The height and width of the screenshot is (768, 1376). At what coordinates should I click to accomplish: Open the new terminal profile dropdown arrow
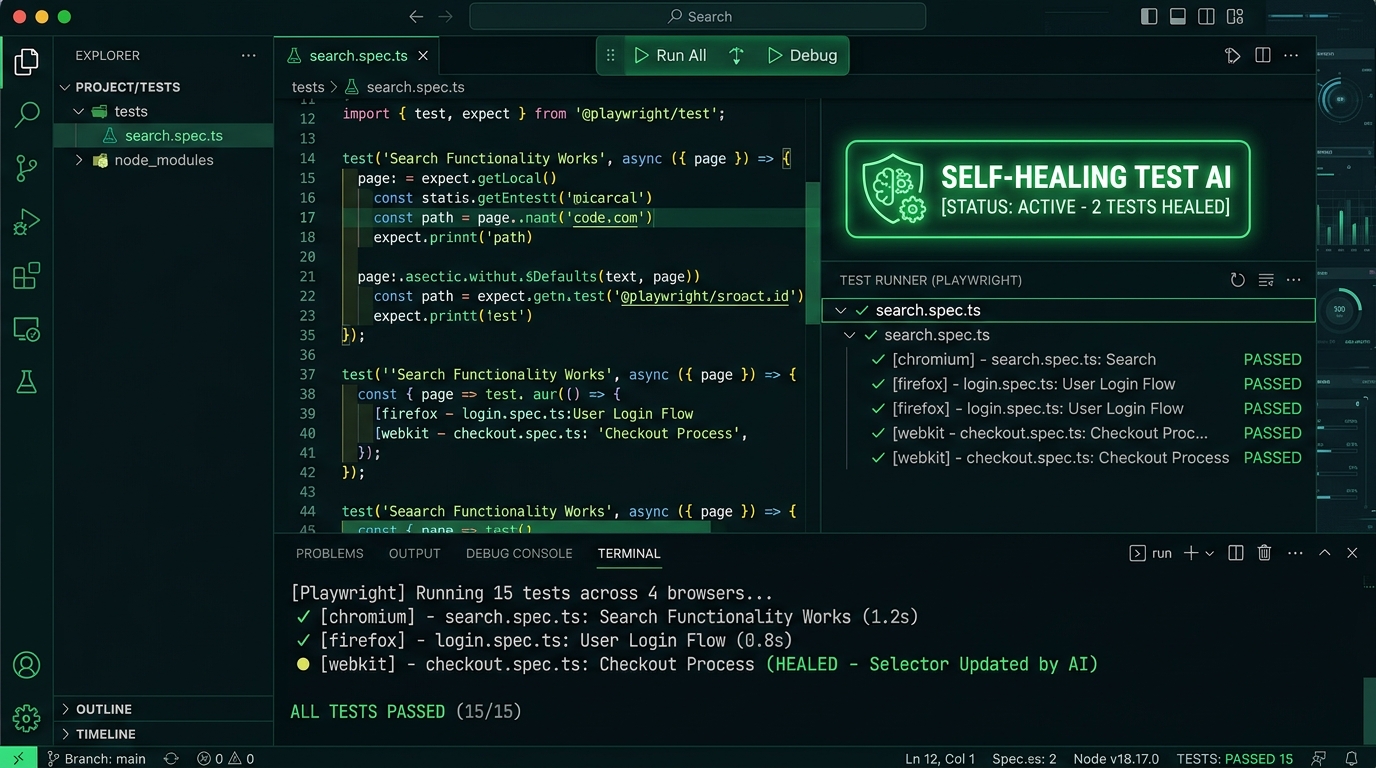(1210, 553)
